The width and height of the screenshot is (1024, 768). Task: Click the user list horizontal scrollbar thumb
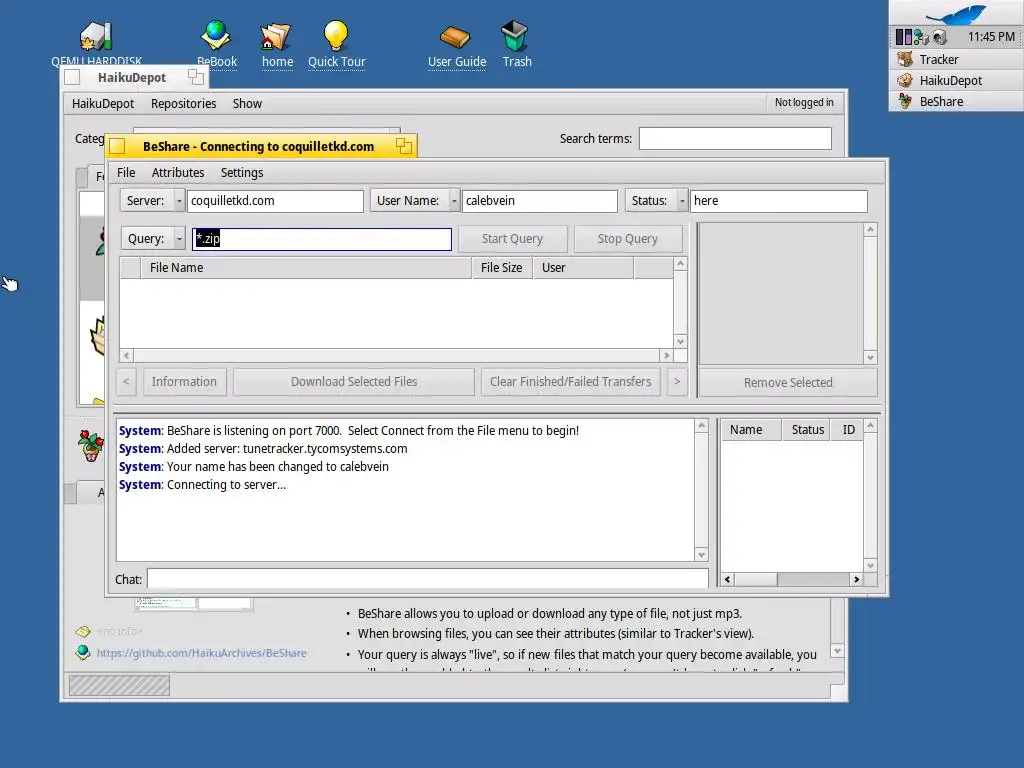pyautogui.click(x=755, y=579)
